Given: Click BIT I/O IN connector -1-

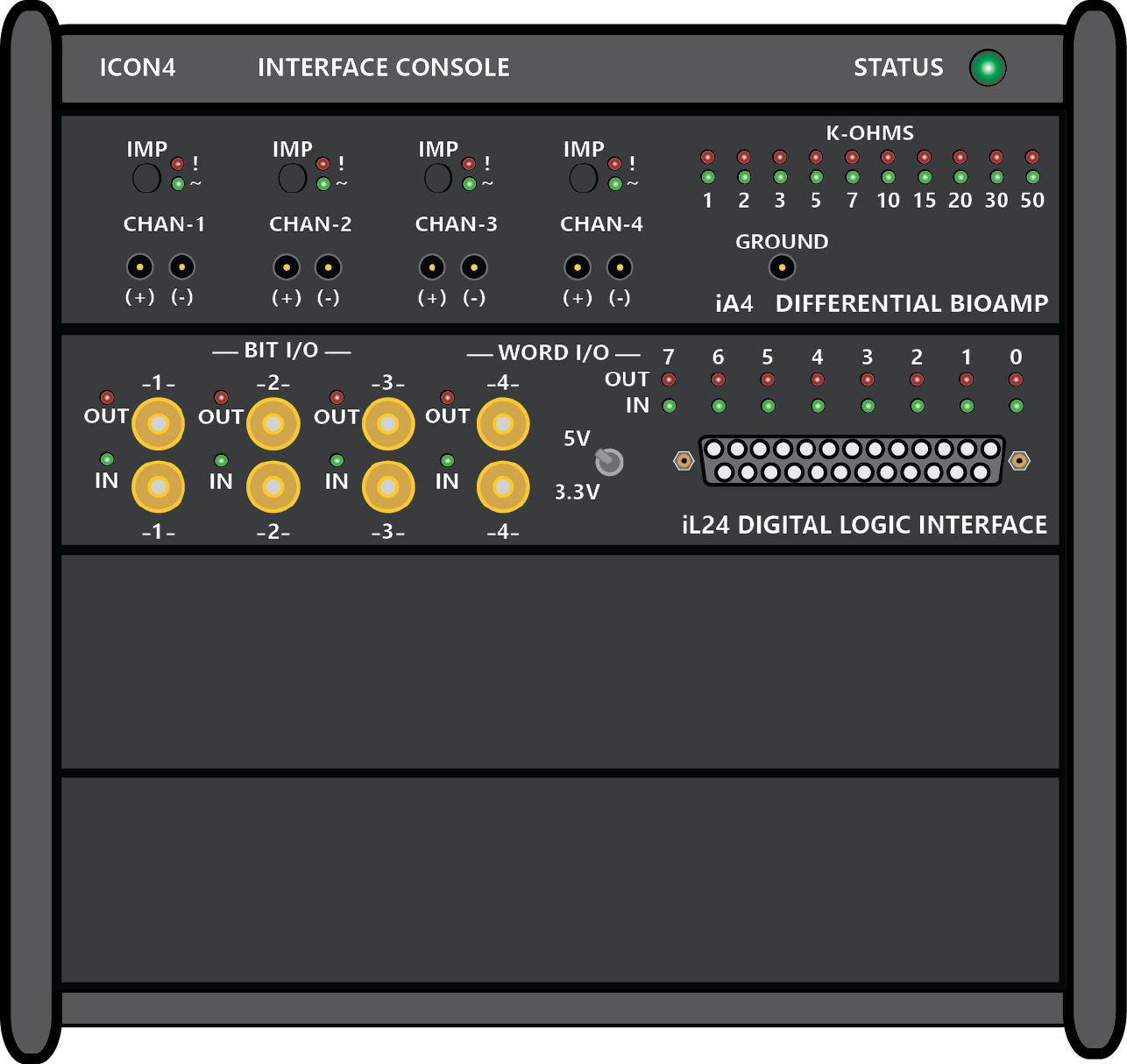Looking at the screenshot, I should click(x=159, y=486).
